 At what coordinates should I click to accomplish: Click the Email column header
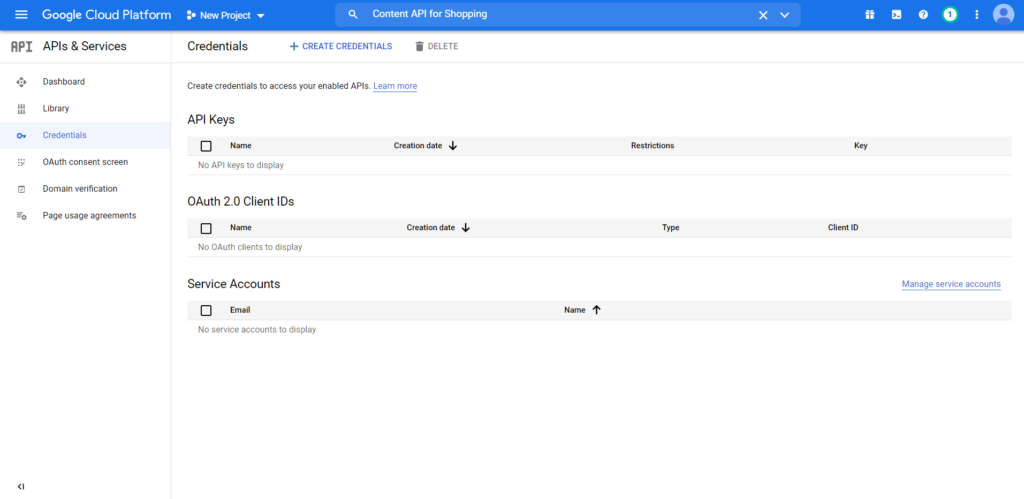tap(240, 310)
